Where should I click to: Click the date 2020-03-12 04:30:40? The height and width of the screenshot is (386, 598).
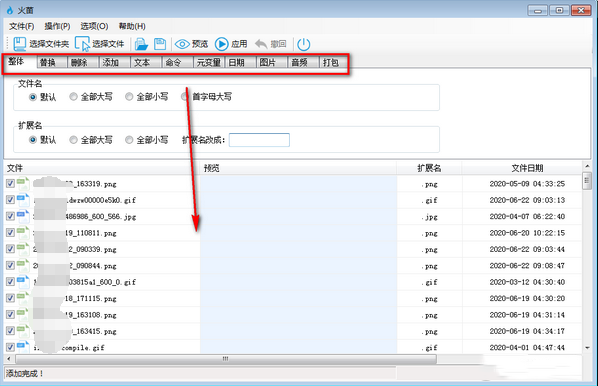coord(527,282)
